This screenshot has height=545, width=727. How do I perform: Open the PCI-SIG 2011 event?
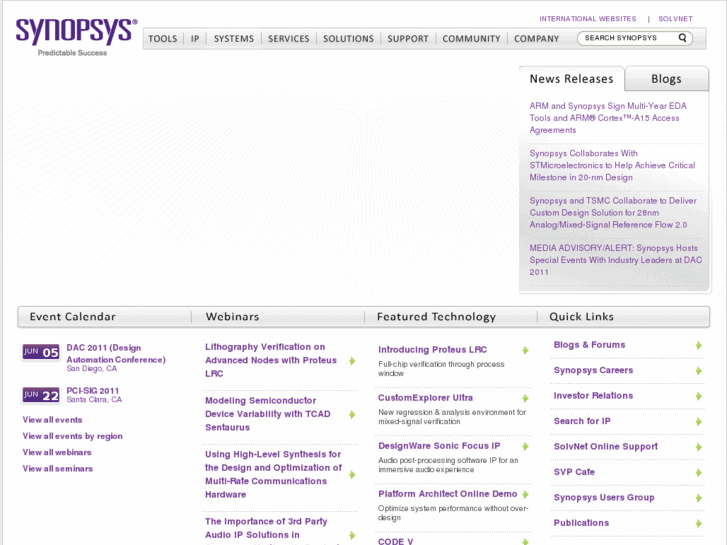[x=93, y=391]
